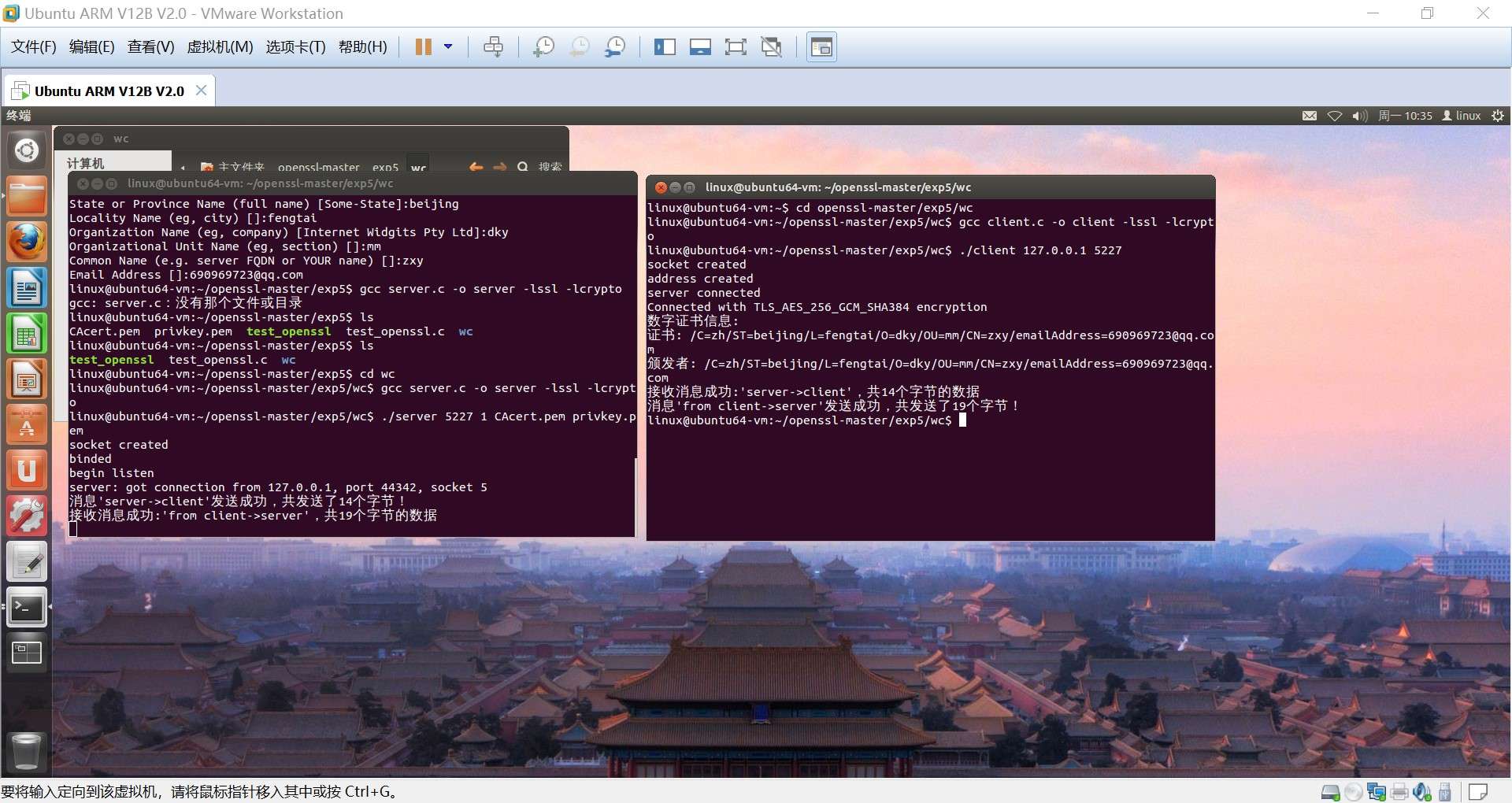Viewport: 1512px width, 803px height.
Task: Toggle the thumbnail bar view icon
Action: click(700, 47)
